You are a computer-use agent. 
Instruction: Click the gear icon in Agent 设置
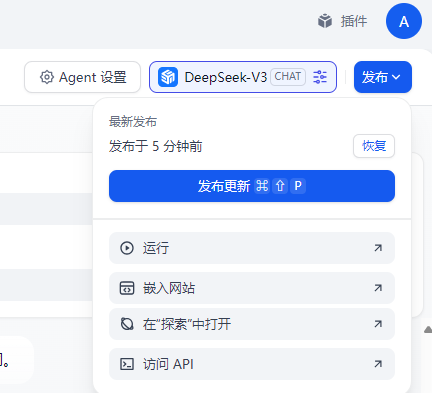tap(47, 77)
